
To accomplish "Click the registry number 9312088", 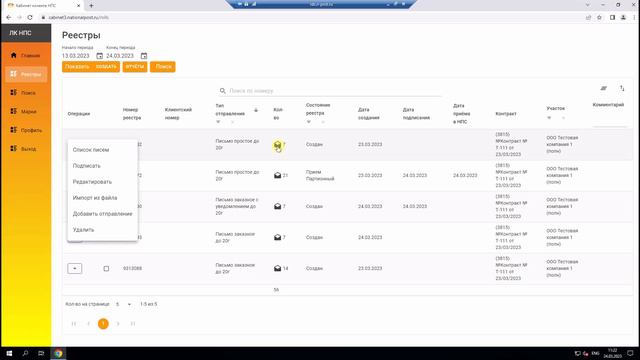I will (x=132, y=269).
